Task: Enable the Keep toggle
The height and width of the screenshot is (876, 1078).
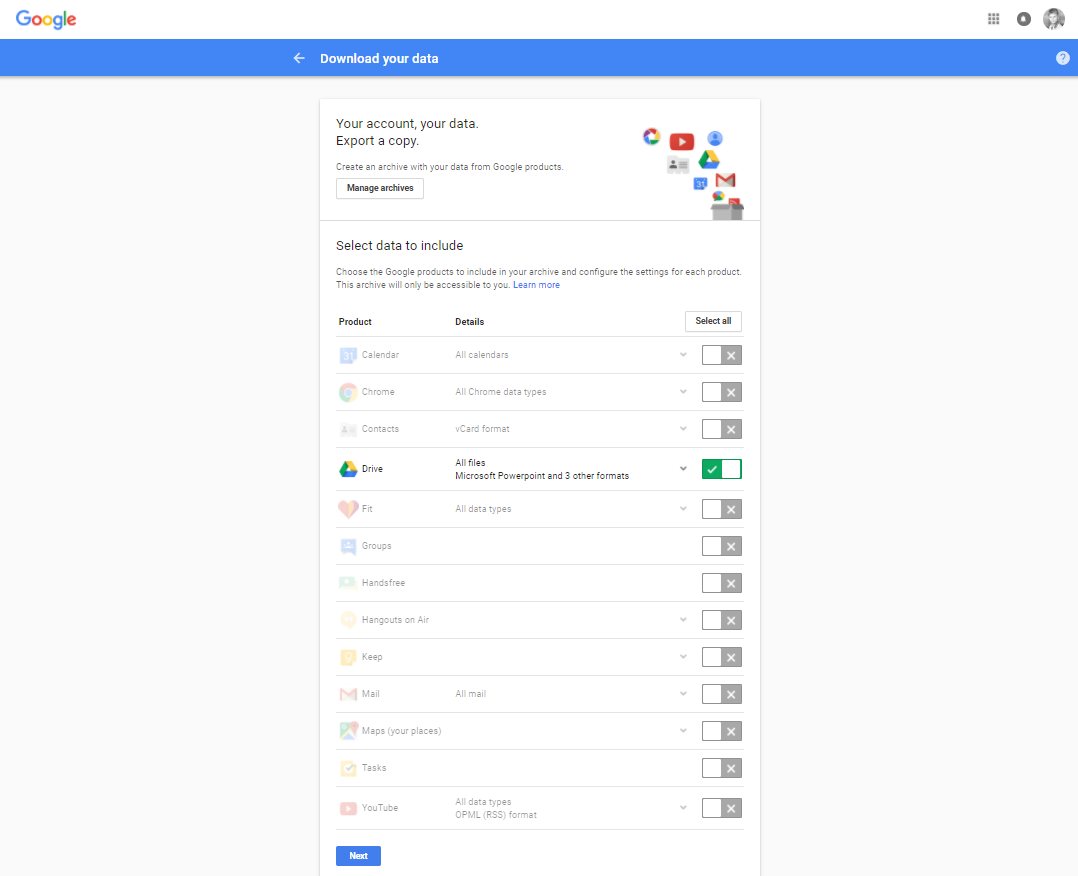Action: pyautogui.click(x=722, y=658)
